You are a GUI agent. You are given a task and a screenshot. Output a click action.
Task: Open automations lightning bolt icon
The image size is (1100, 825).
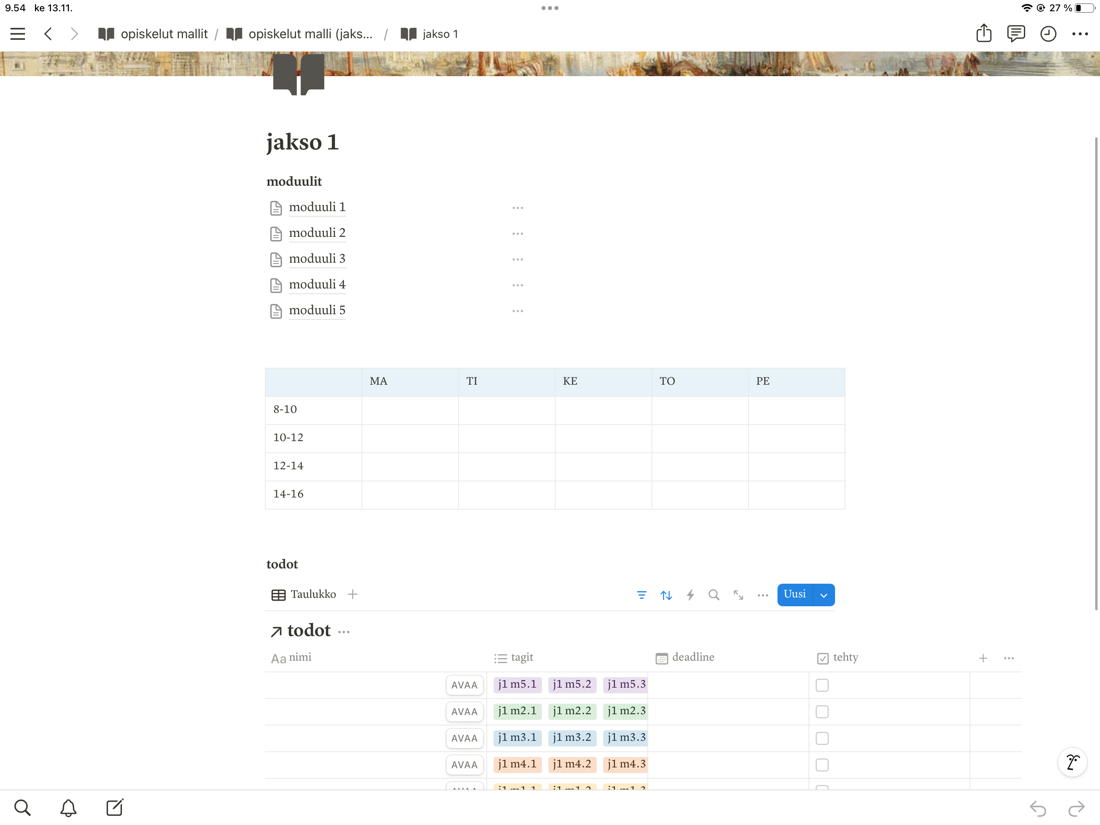point(690,595)
